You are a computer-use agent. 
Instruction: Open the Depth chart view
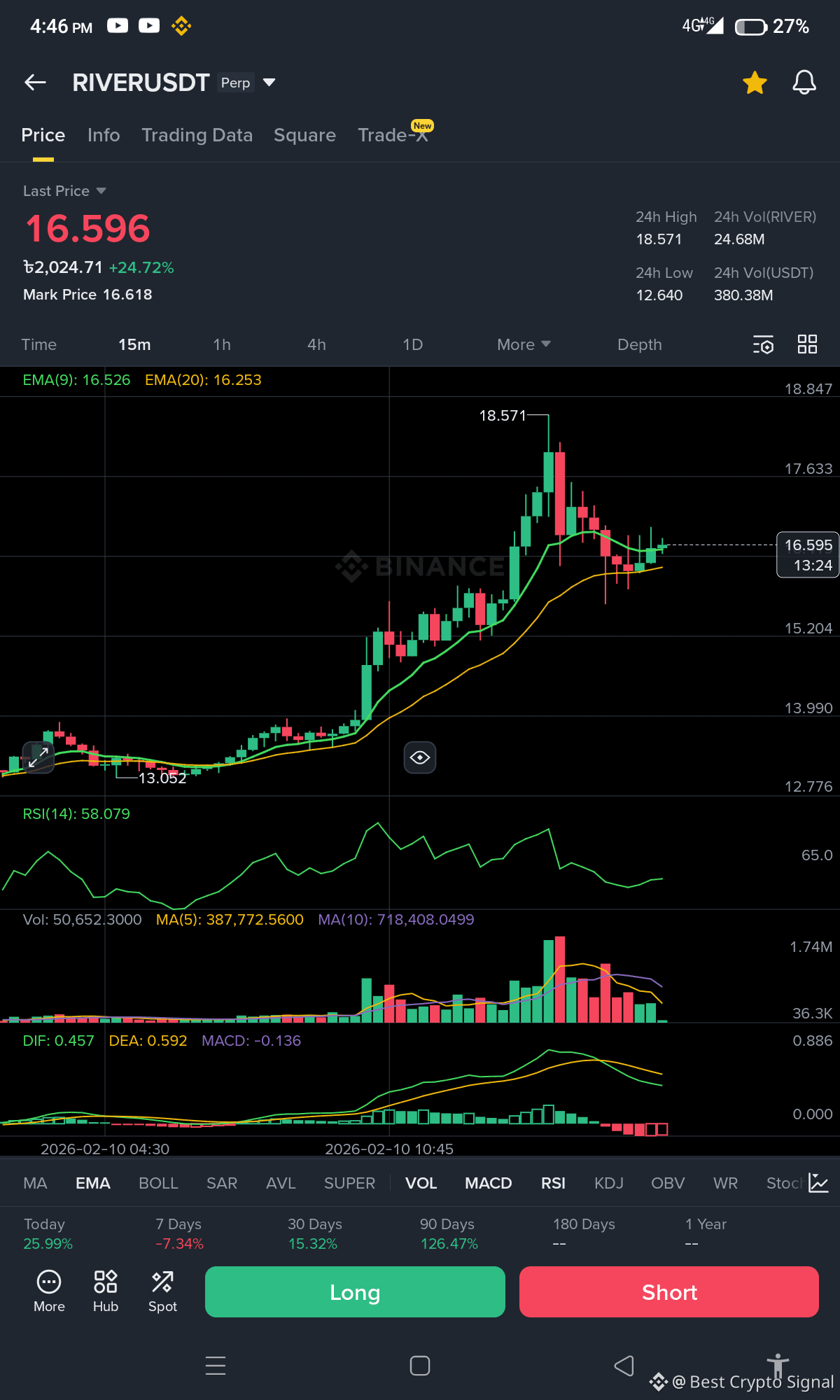pyautogui.click(x=640, y=344)
